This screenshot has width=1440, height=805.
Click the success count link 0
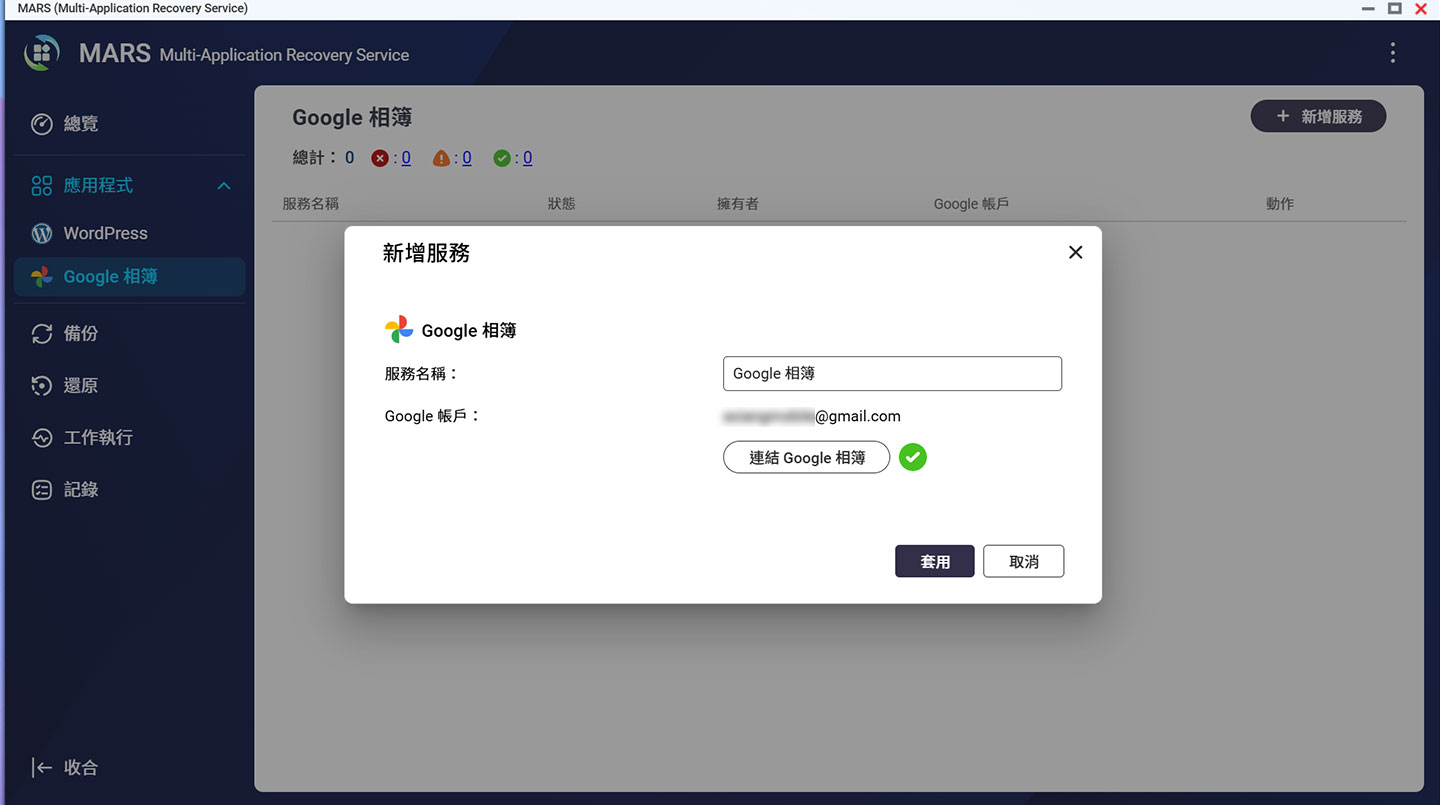[527, 158]
